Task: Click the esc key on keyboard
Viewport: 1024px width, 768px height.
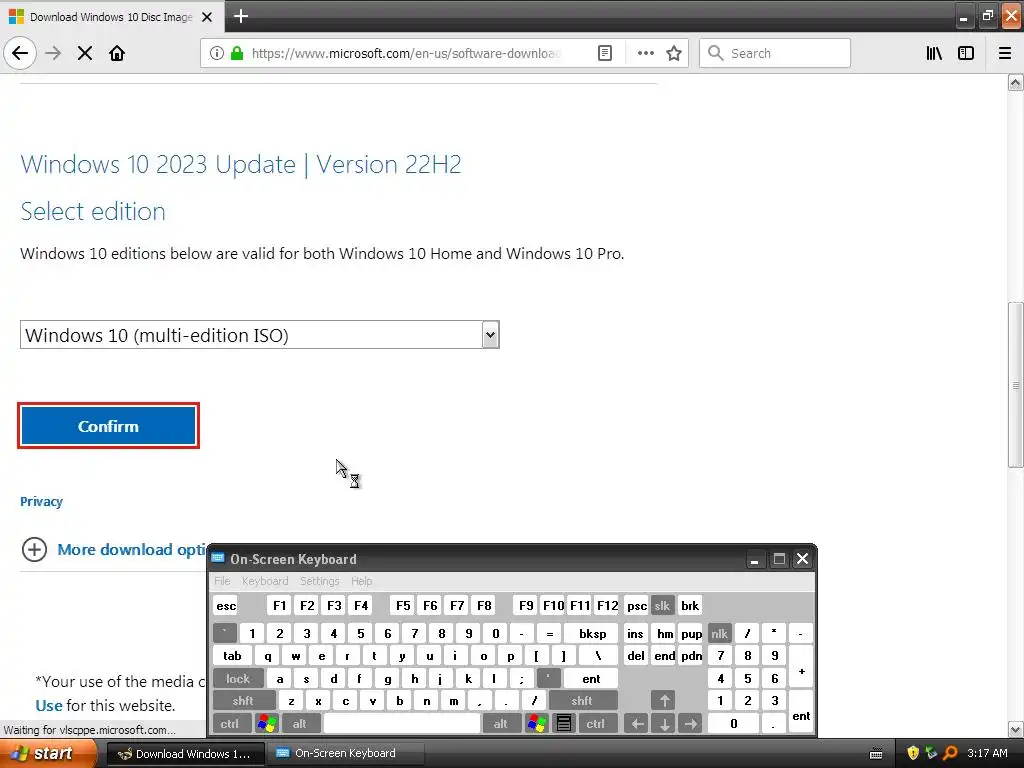Action: click(x=226, y=605)
